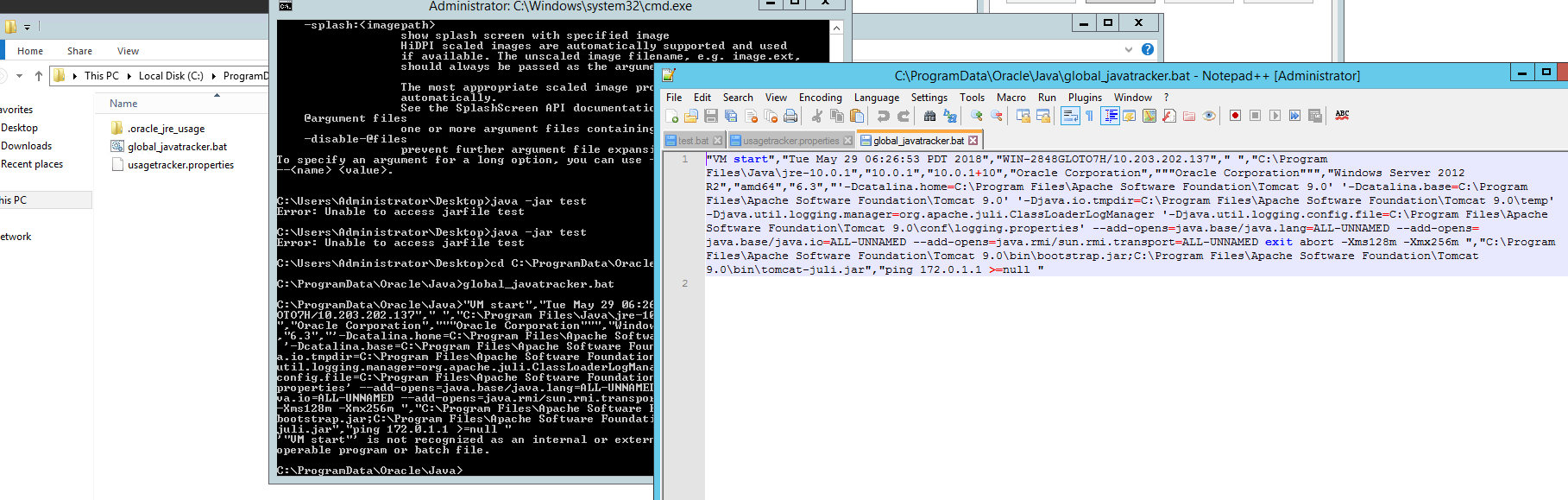Open the Window menu

click(1132, 98)
